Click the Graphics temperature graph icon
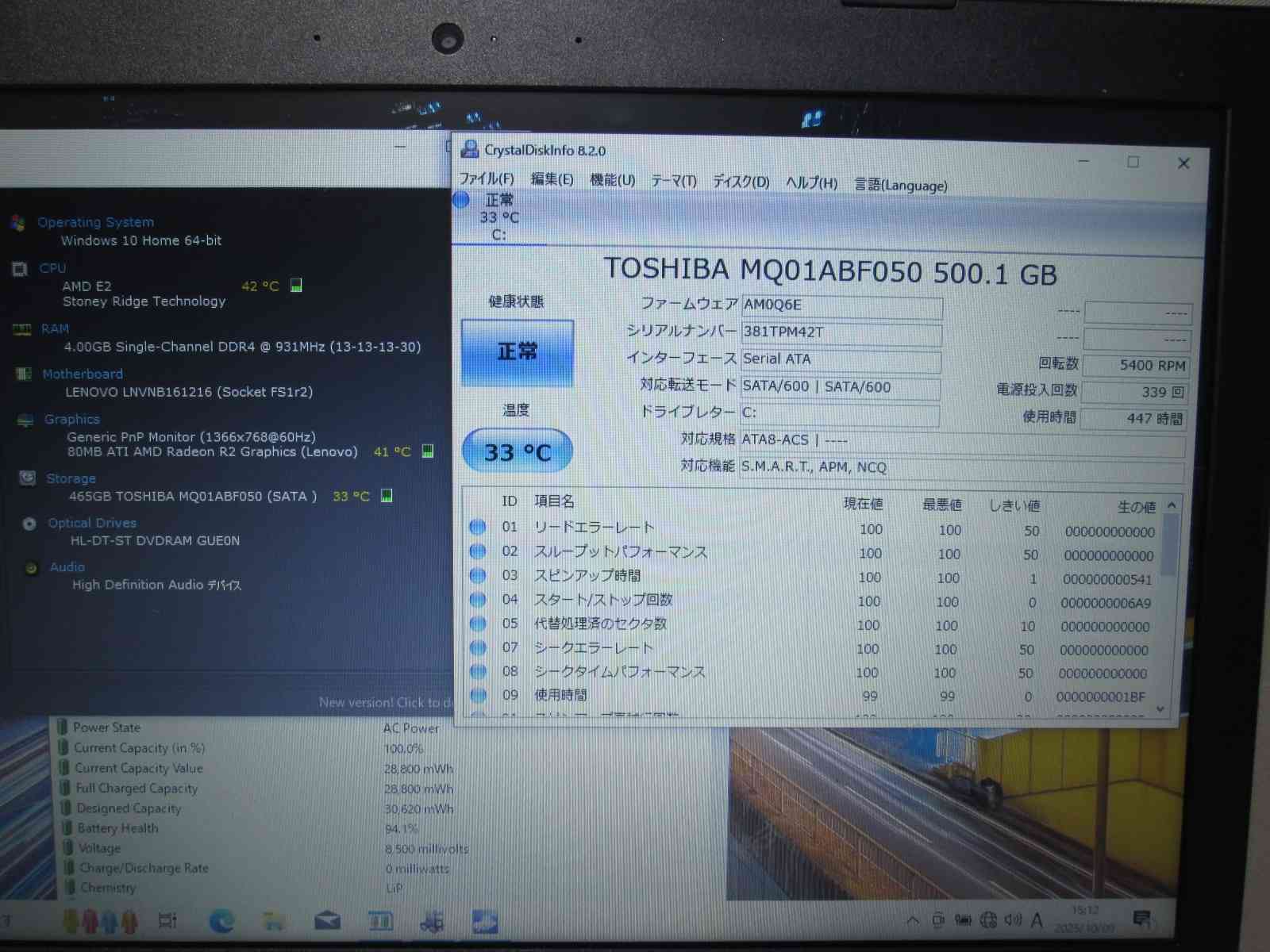Viewport: 1270px width, 952px height. click(428, 451)
